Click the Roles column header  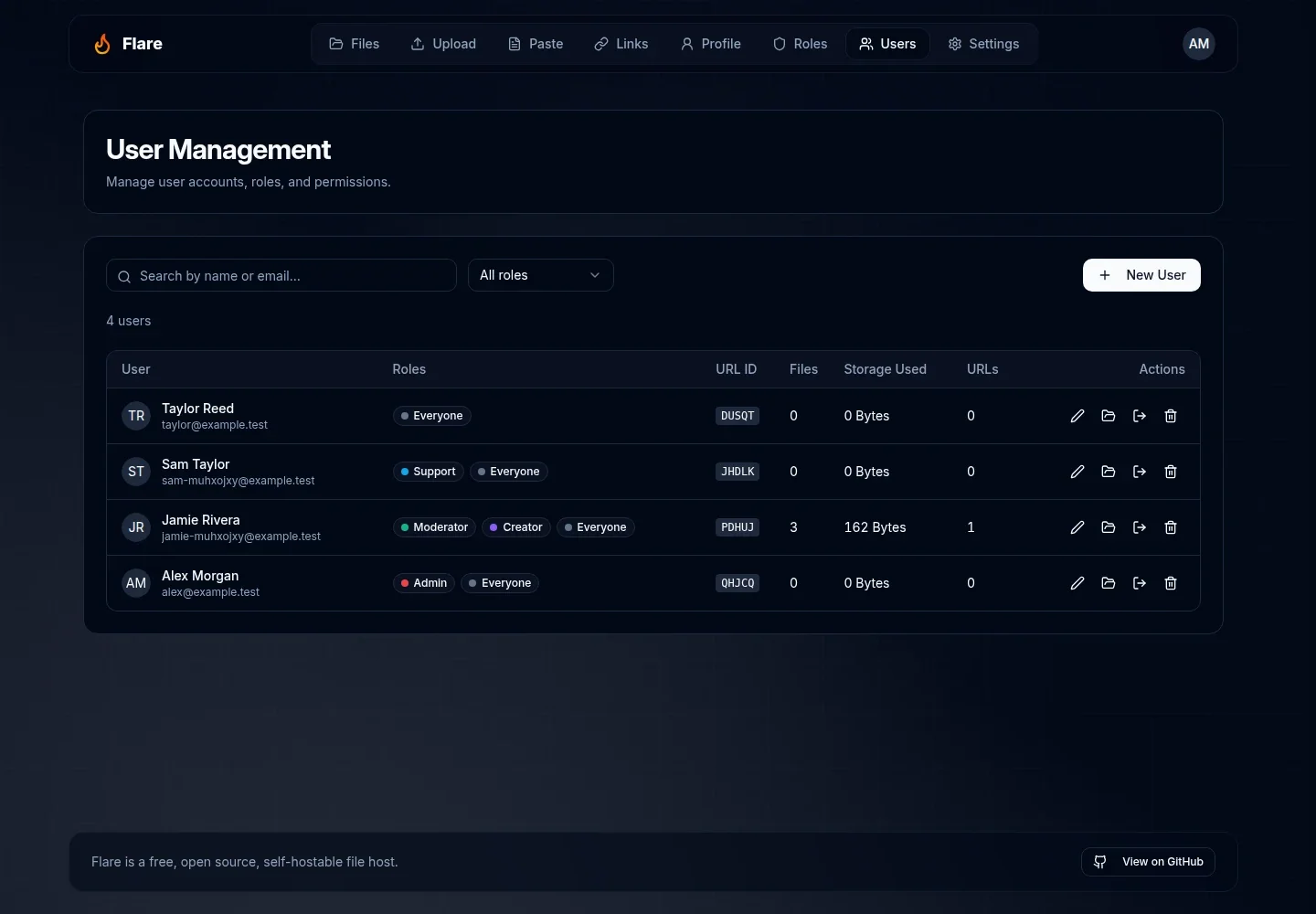pyautogui.click(x=409, y=369)
